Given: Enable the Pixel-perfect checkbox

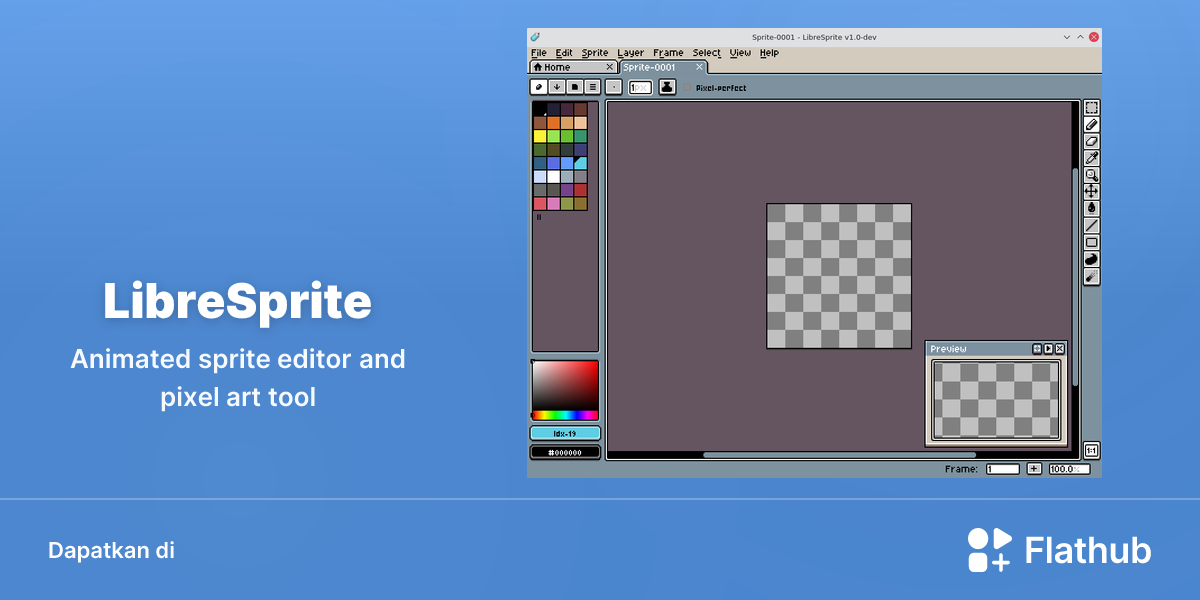Looking at the screenshot, I should tap(689, 88).
